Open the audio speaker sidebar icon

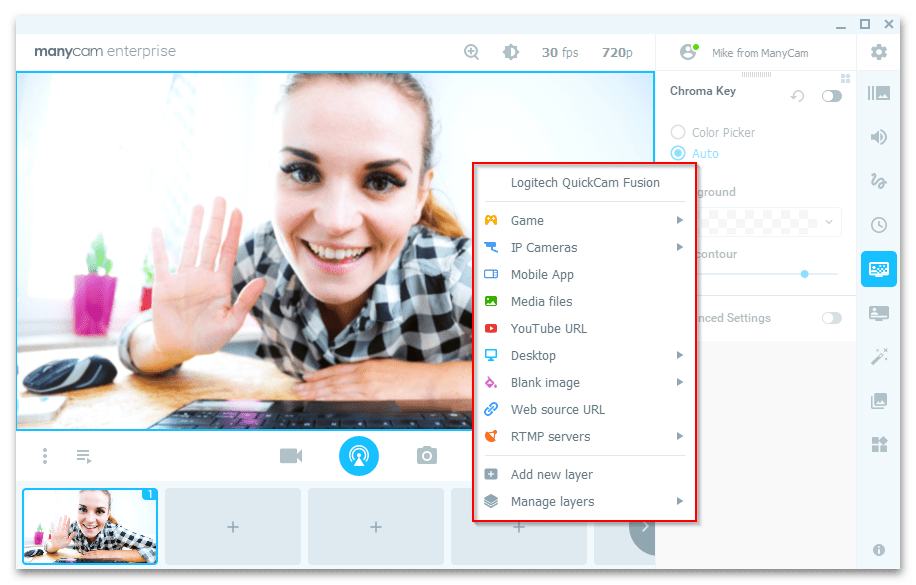879,137
